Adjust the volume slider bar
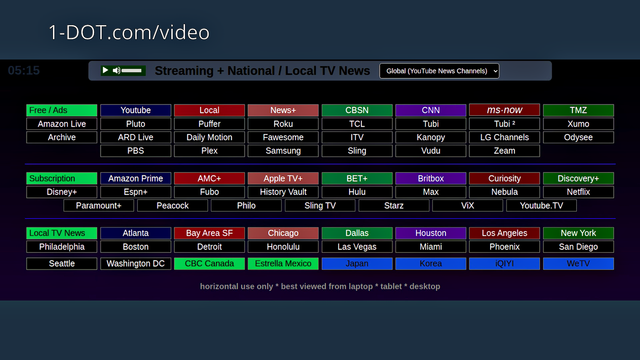Image resolution: width=640 pixels, height=360 pixels. (131, 71)
